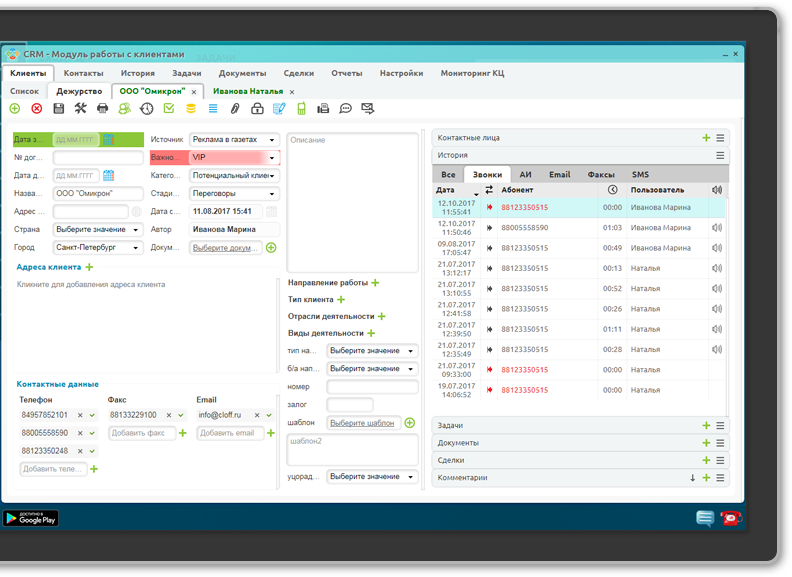This screenshot has height=577, width=792.
Task: Send fax with the fax machine icon
Action: click(323, 109)
